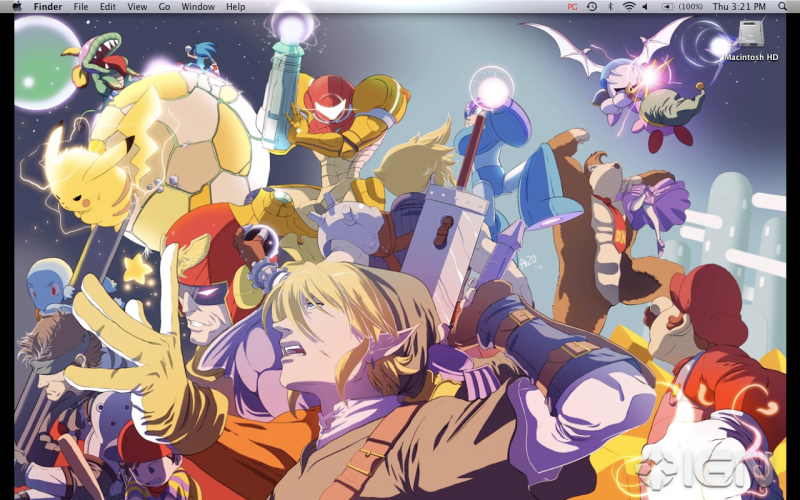Screen dimensions: 800x500
Task: Open the Wi-Fi status menu
Action: point(629,7)
